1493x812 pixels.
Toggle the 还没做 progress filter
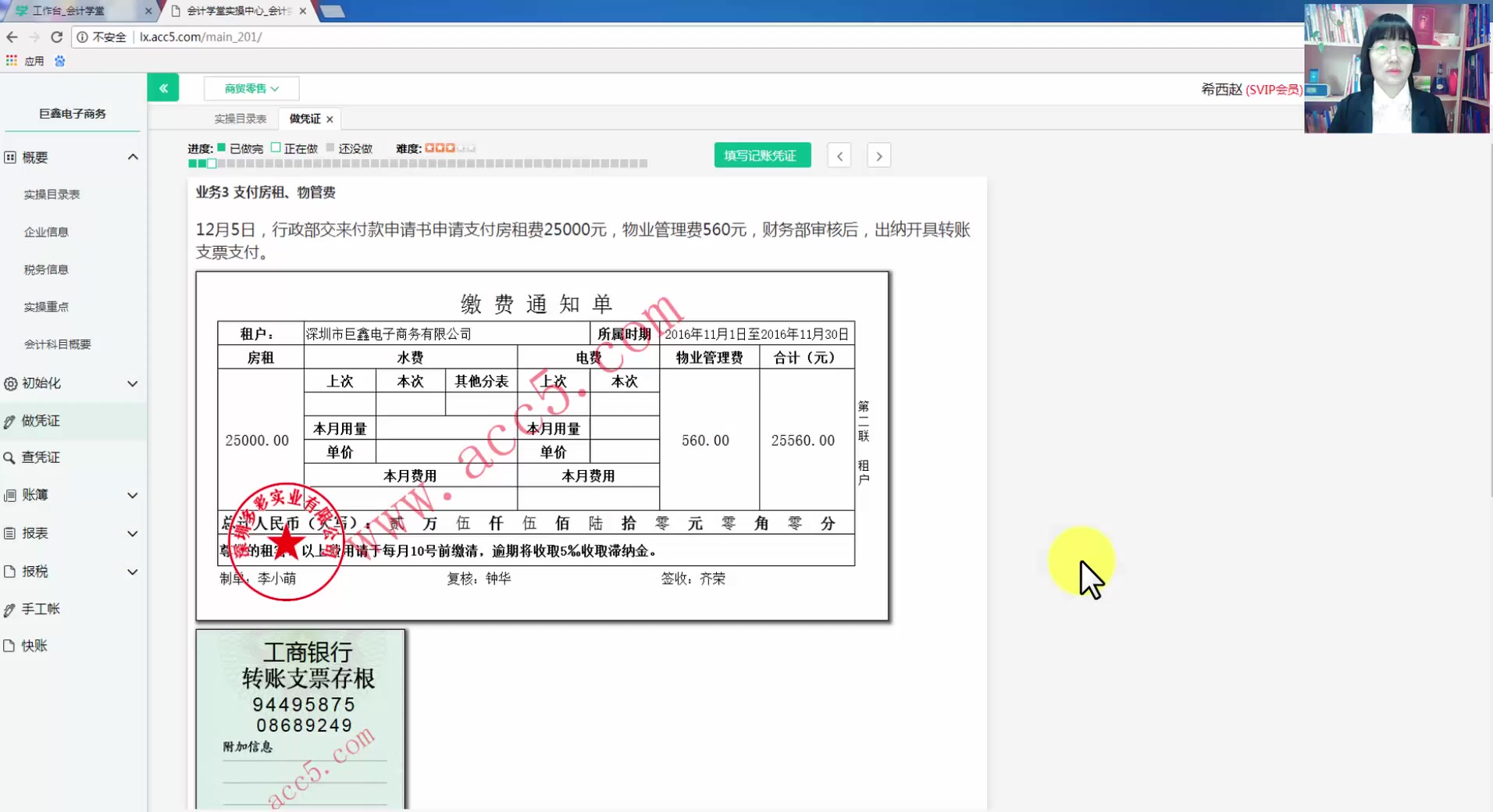pyautogui.click(x=331, y=147)
